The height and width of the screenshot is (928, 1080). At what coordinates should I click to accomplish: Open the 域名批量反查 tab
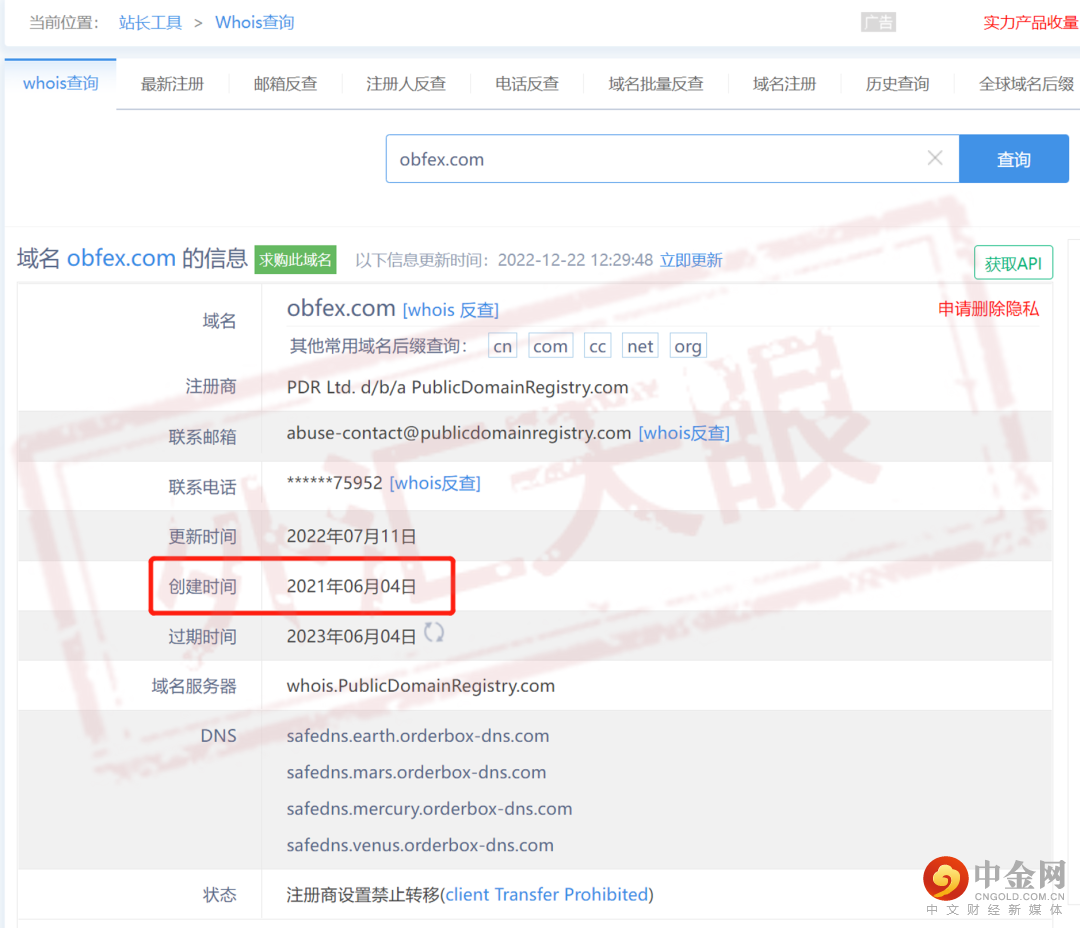[656, 84]
